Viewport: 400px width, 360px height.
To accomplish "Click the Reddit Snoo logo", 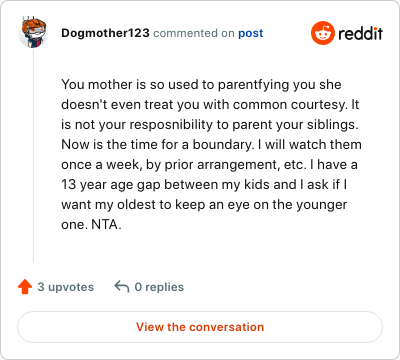I will coord(322,33).
